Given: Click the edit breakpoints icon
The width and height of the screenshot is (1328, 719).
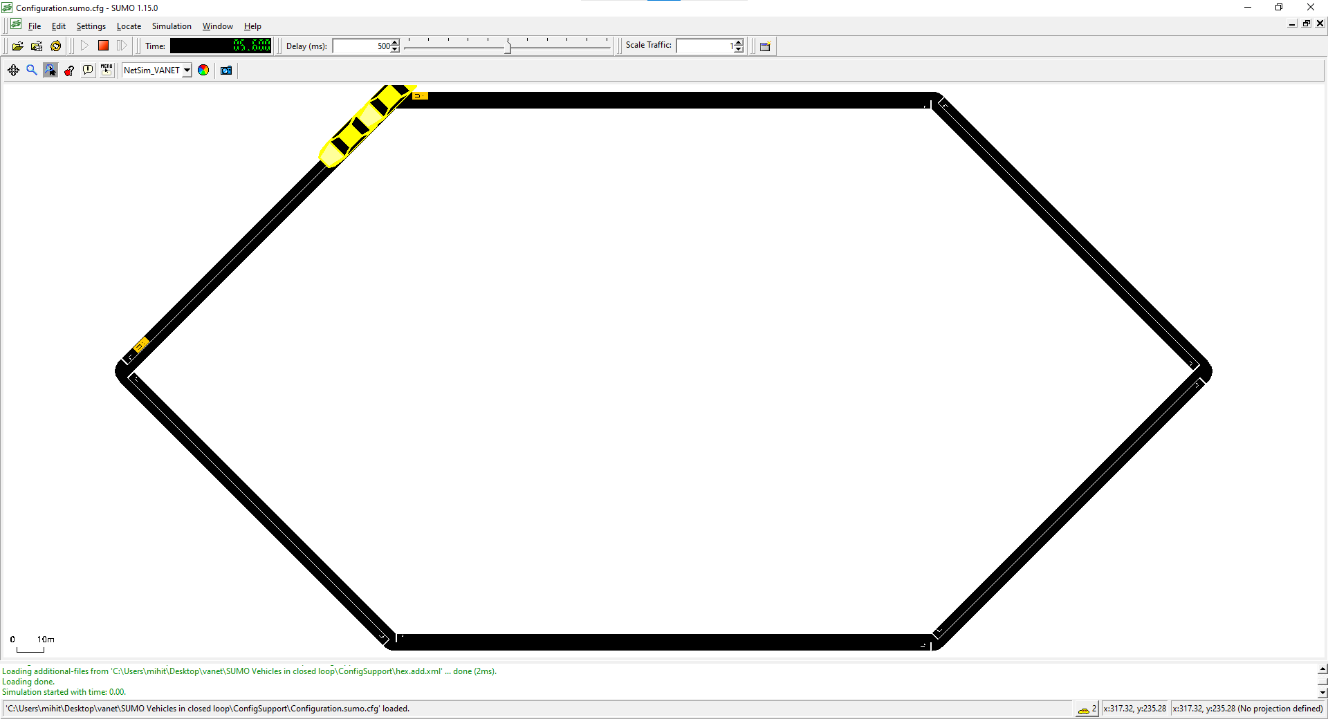Looking at the screenshot, I should [106, 70].
